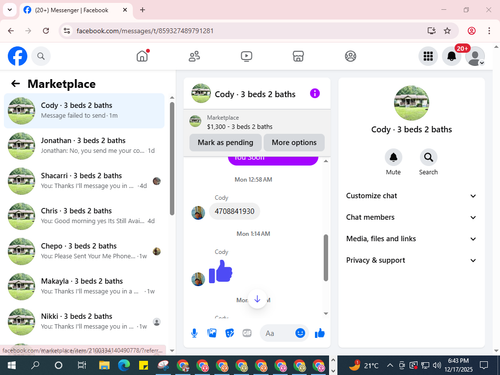Image resolution: width=500 pixels, height=375 pixels.
Task: Open the Shacarri - 3 beds 2 baths conversation
Action: tap(84, 181)
